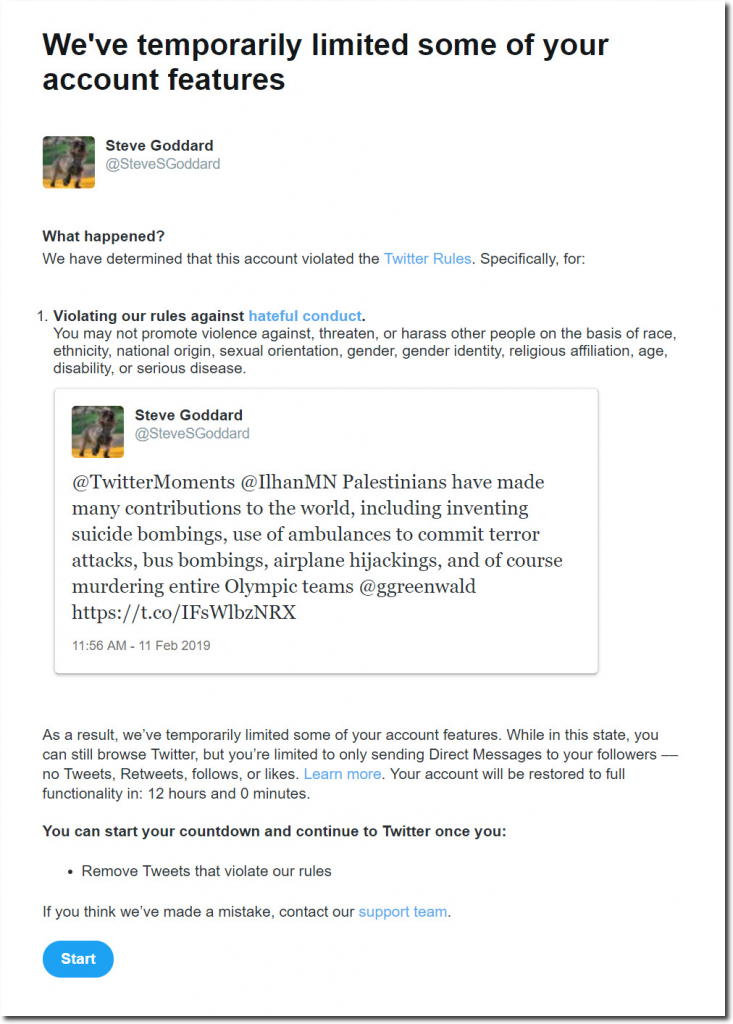Click Steve Goddard's top profile avatar
The width and height of the screenshot is (733, 1024).
(x=69, y=162)
